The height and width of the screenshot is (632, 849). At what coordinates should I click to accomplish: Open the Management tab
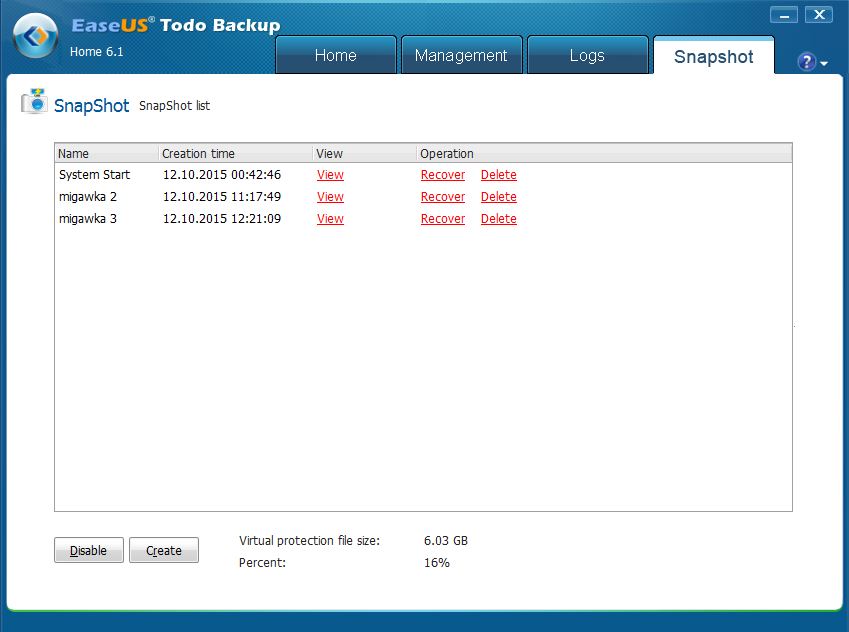pos(461,55)
